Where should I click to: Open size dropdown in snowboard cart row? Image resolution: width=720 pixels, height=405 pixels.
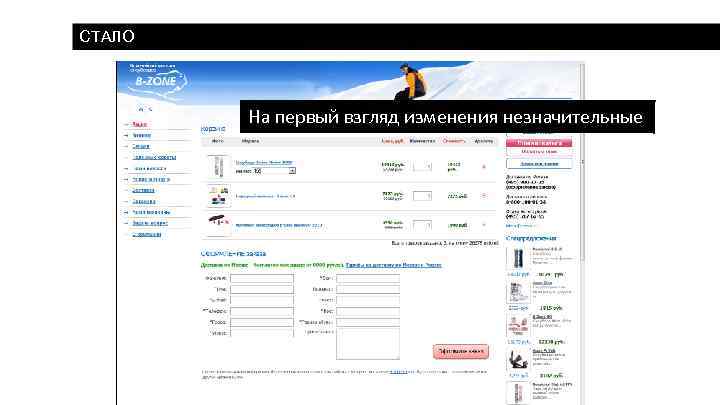275,171
